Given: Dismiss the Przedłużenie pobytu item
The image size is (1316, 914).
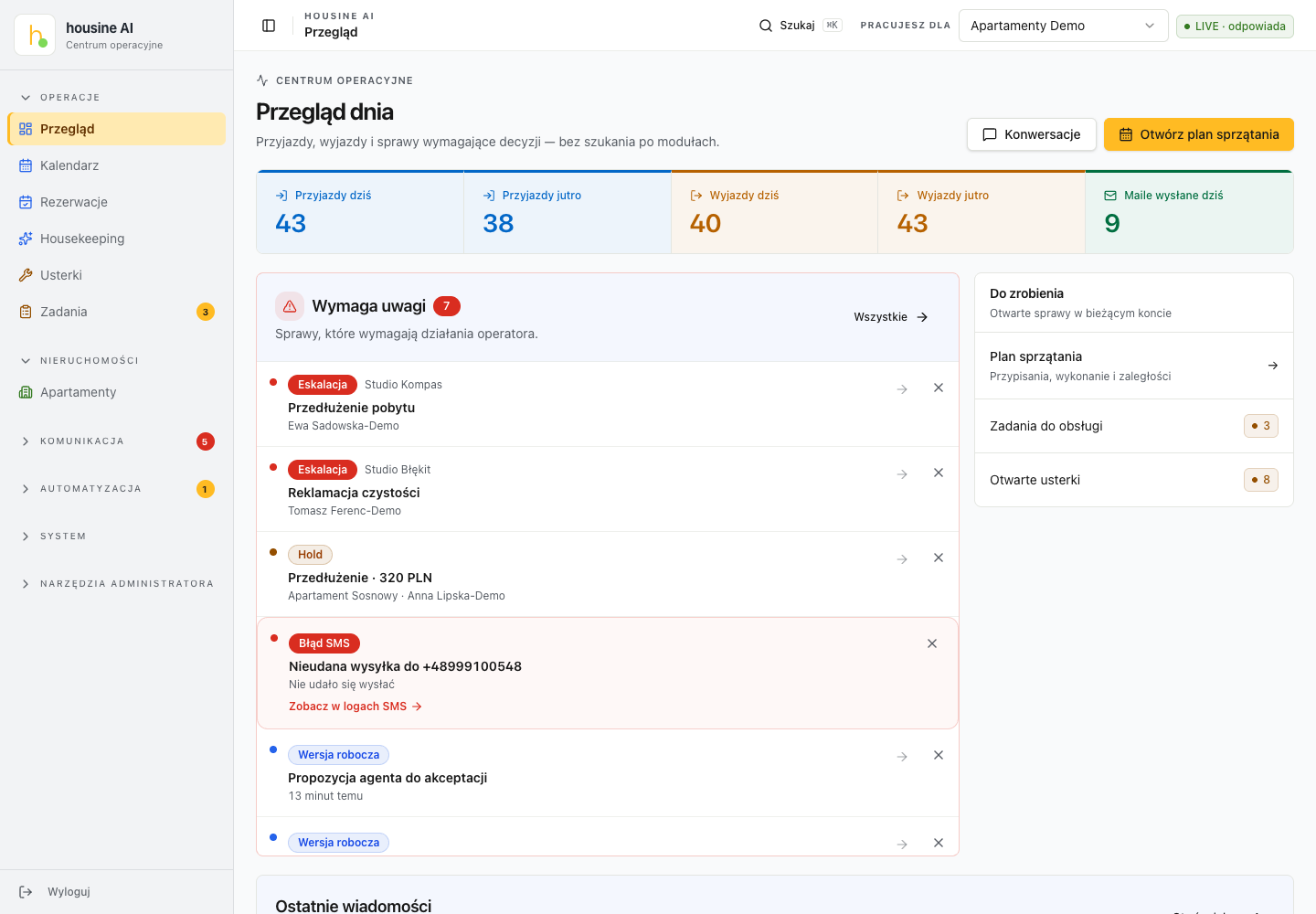Looking at the screenshot, I should (939, 388).
